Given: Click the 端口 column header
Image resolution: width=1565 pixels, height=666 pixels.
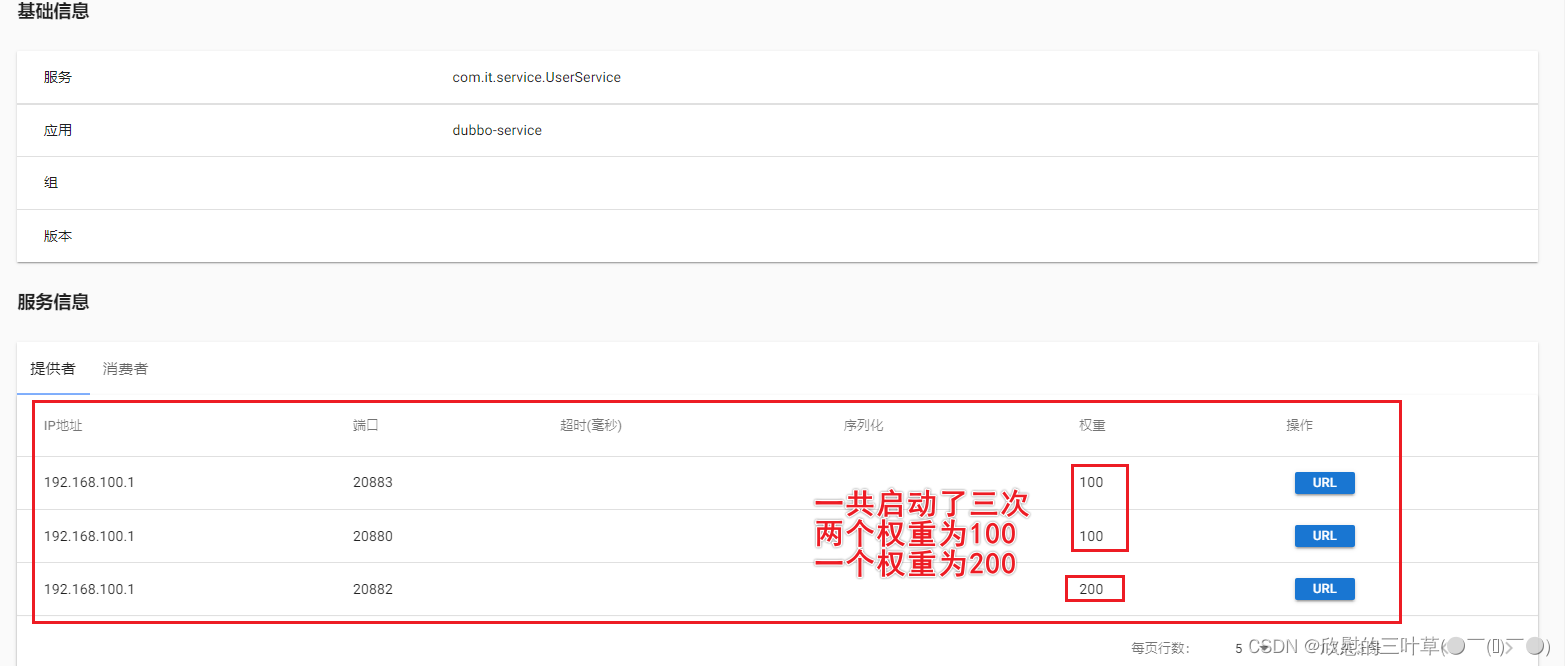Looking at the screenshot, I should click(366, 425).
